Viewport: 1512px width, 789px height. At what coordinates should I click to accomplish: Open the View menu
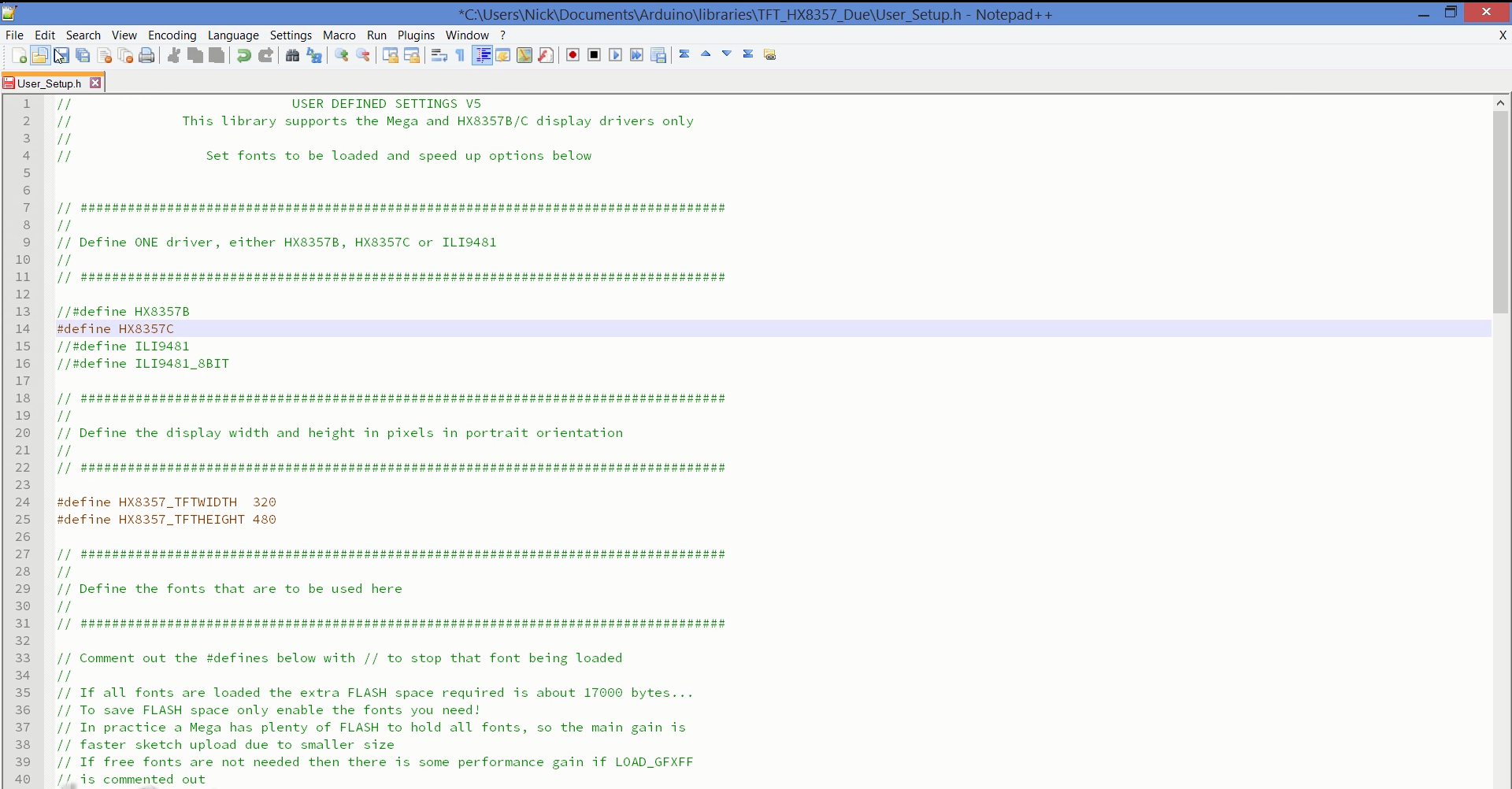(x=124, y=35)
